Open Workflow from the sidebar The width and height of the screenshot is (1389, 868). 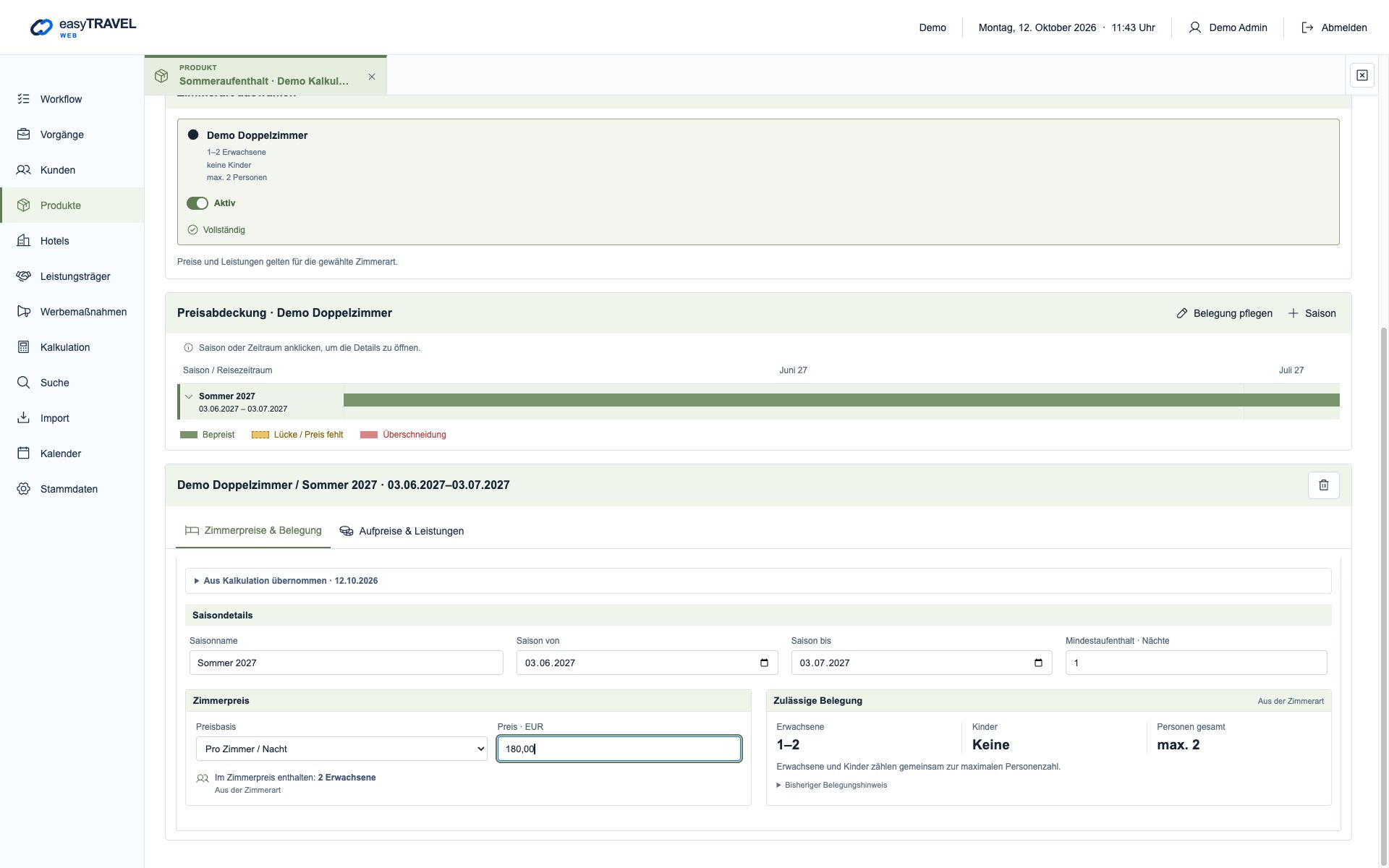tap(72, 99)
